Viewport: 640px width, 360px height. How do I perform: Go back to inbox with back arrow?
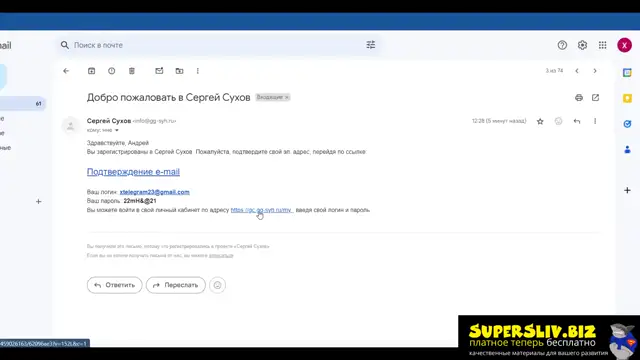tap(66, 71)
